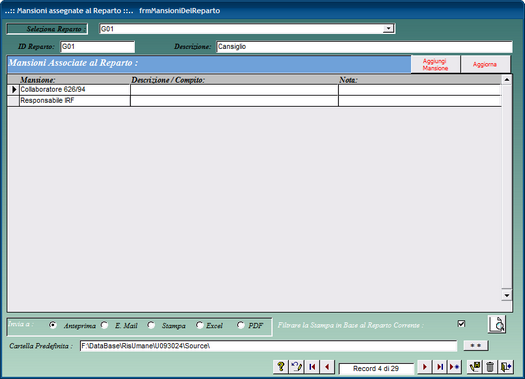Screen dimensions: 525x379
Task: Close the form with the exit door icon
Action: pyautogui.click(x=506, y=367)
